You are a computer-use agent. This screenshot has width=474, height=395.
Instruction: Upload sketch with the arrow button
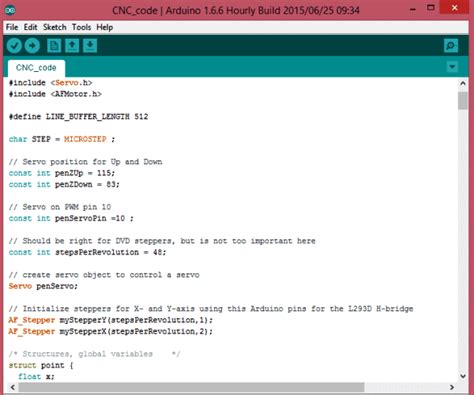(32, 46)
